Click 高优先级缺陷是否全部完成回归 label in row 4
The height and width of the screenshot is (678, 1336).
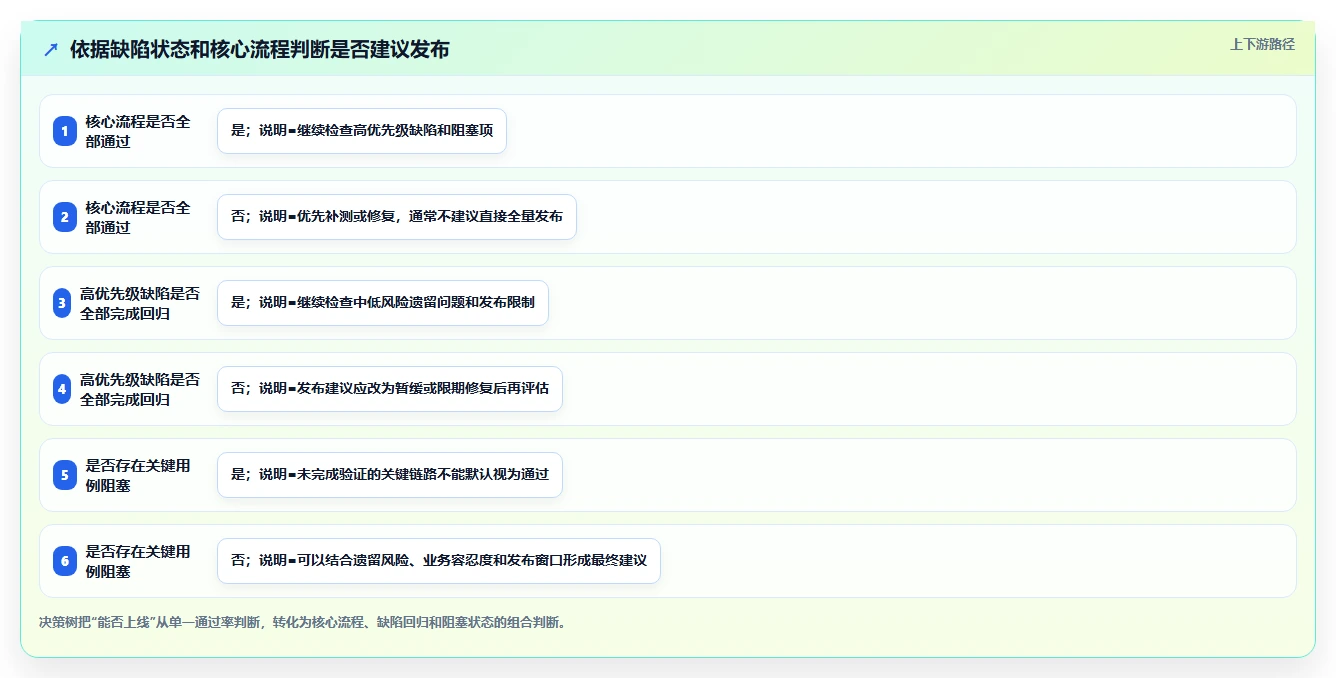pyautogui.click(x=140, y=389)
